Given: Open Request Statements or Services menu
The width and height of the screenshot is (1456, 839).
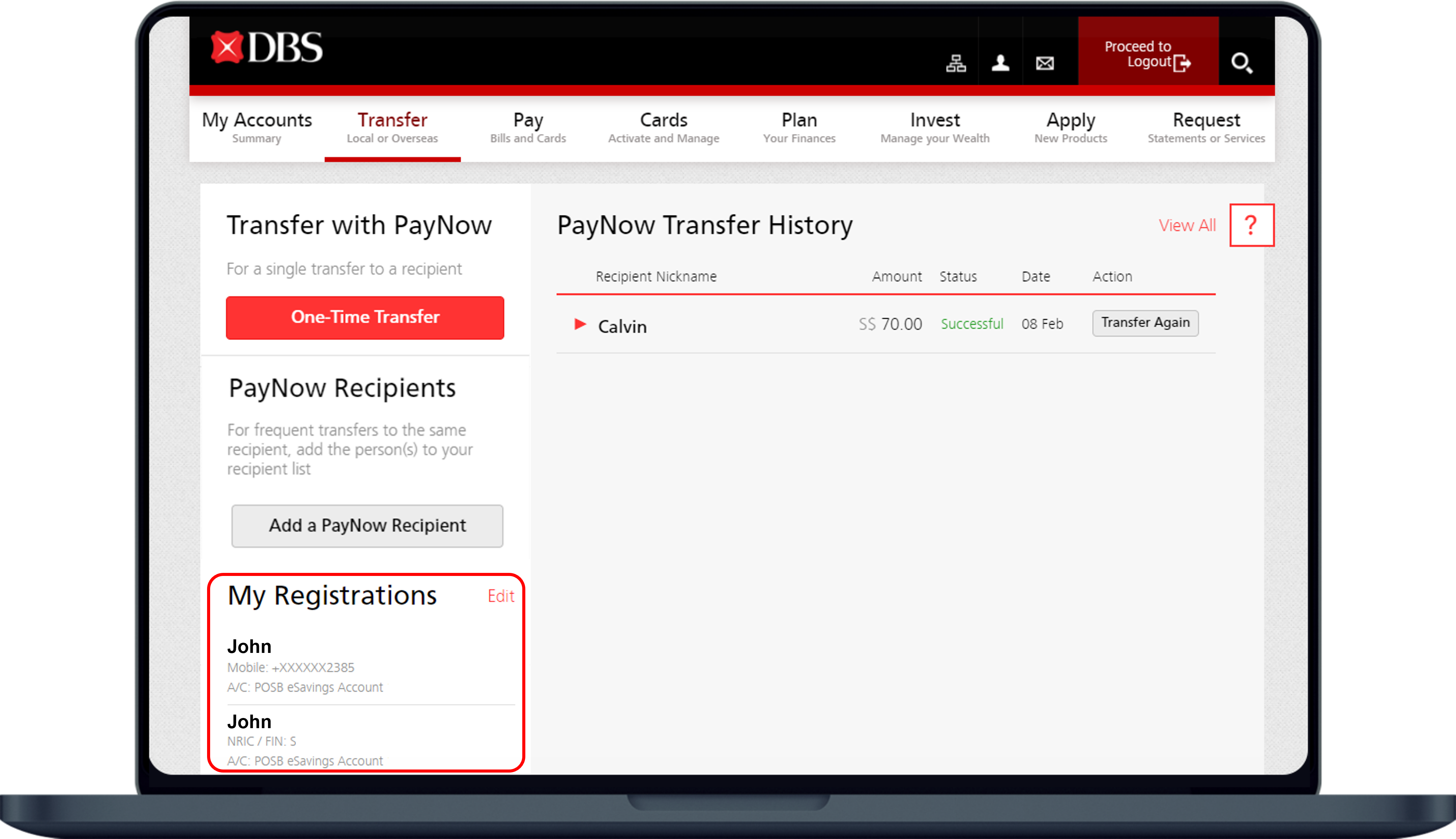Looking at the screenshot, I should coord(1206,127).
